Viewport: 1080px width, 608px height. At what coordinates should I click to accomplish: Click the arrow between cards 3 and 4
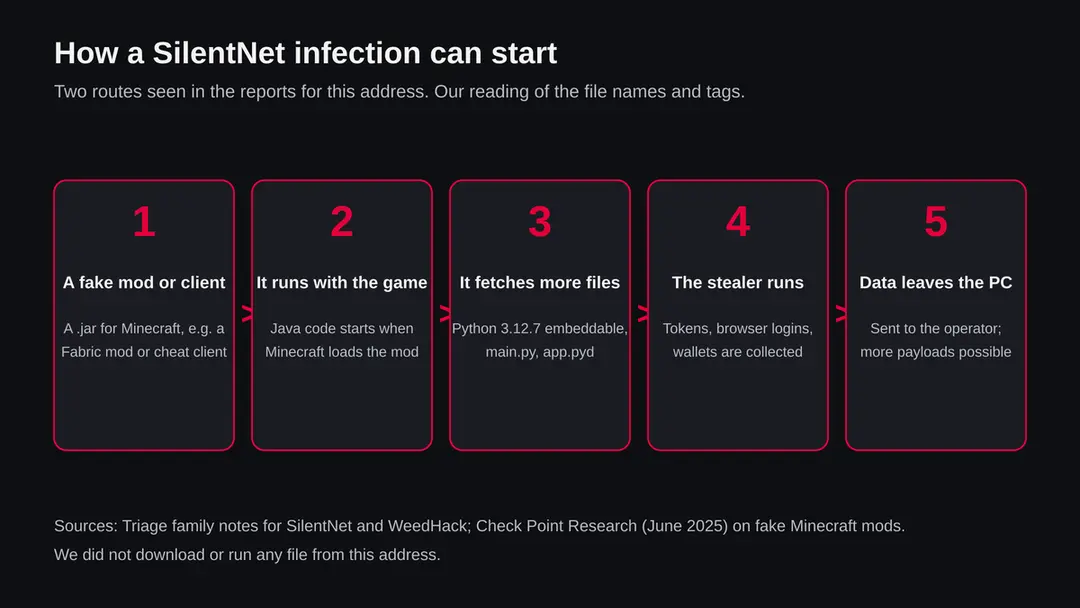(643, 314)
